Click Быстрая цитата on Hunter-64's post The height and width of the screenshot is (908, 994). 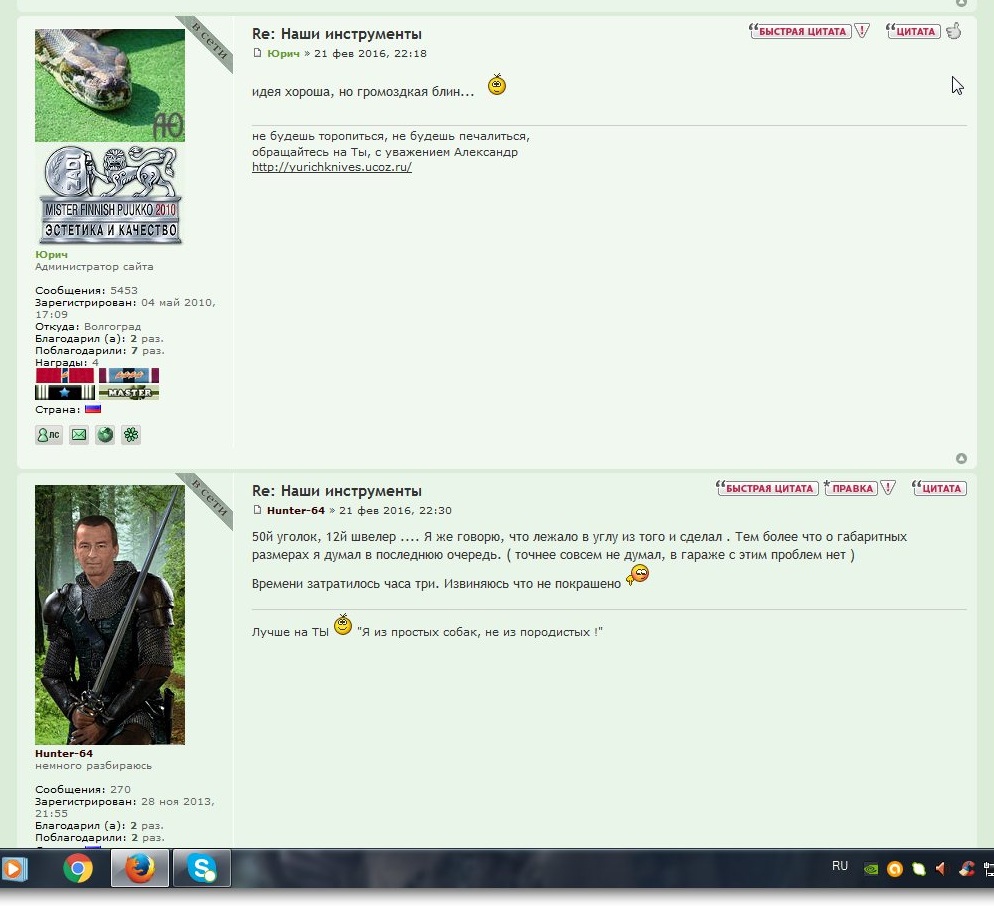tap(767, 488)
